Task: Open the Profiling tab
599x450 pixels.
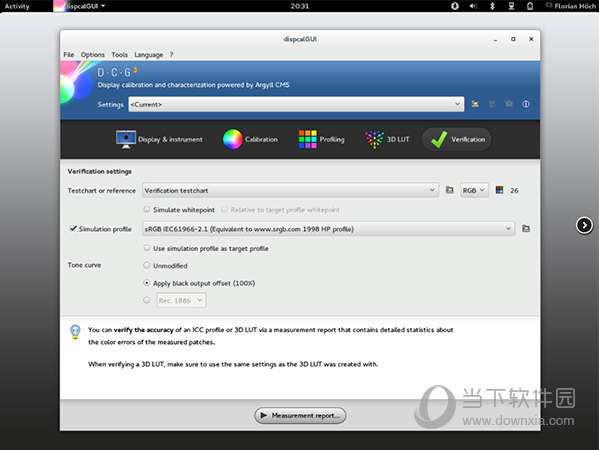Action: (x=321, y=139)
